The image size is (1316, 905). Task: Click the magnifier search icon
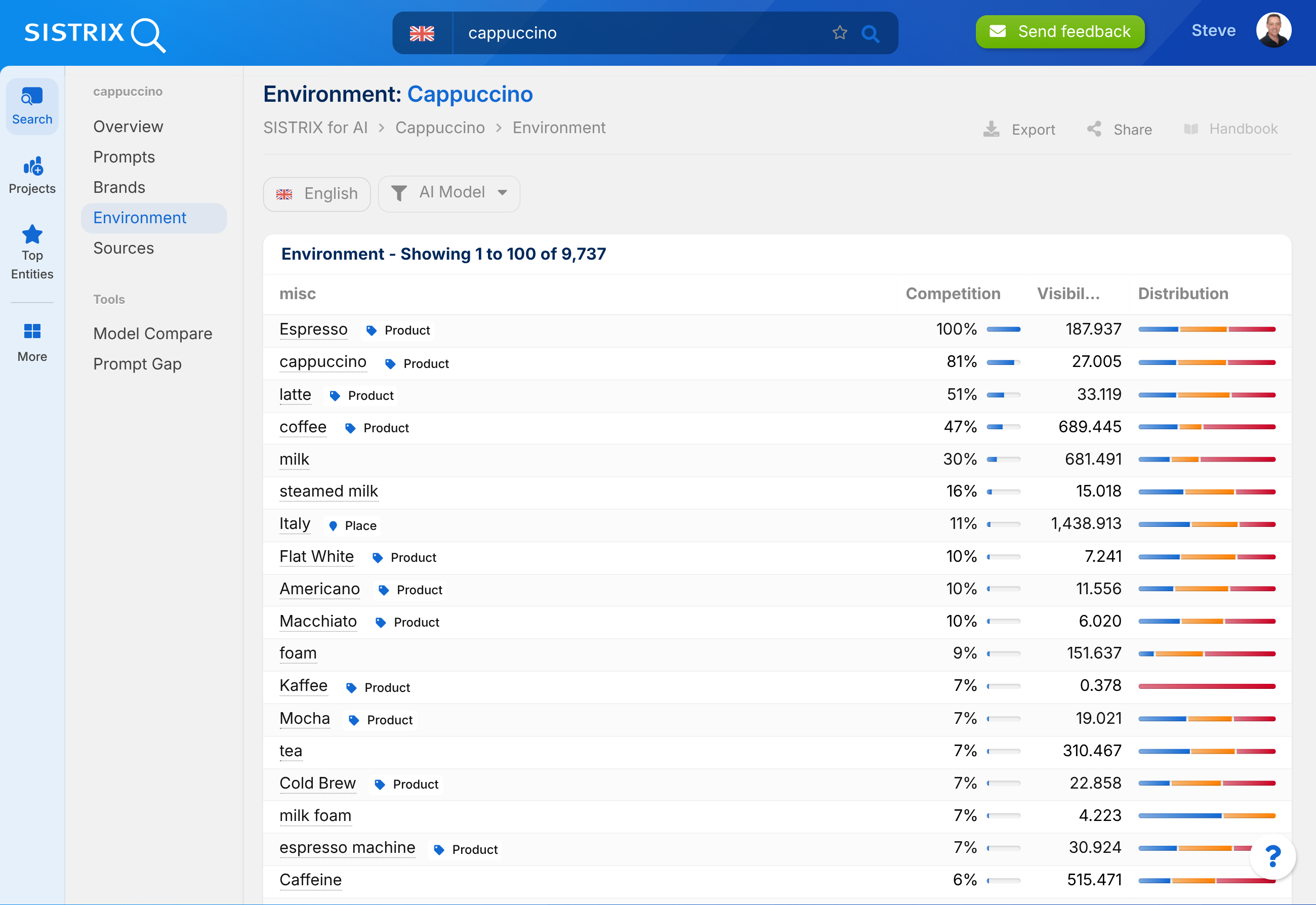click(871, 33)
